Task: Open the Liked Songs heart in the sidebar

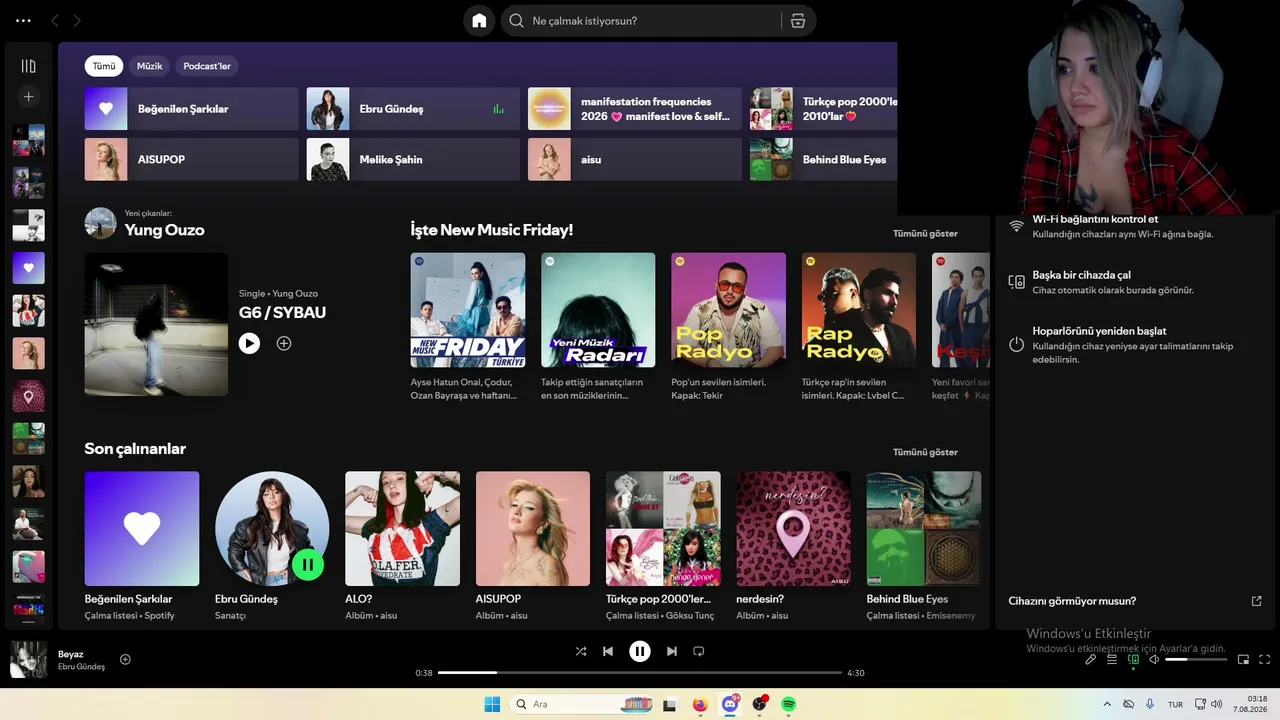Action: (x=28, y=268)
